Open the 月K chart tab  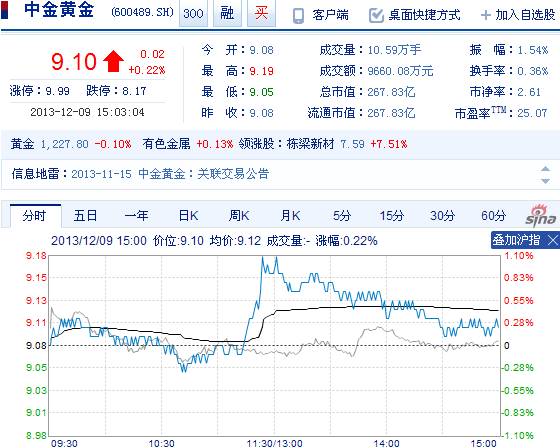[x=290, y=216]
